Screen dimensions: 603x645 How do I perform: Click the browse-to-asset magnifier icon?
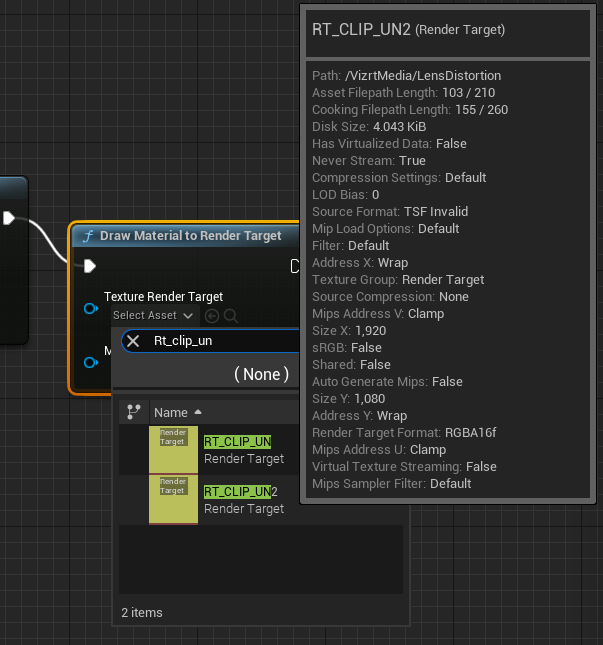(x=230, y=316)
